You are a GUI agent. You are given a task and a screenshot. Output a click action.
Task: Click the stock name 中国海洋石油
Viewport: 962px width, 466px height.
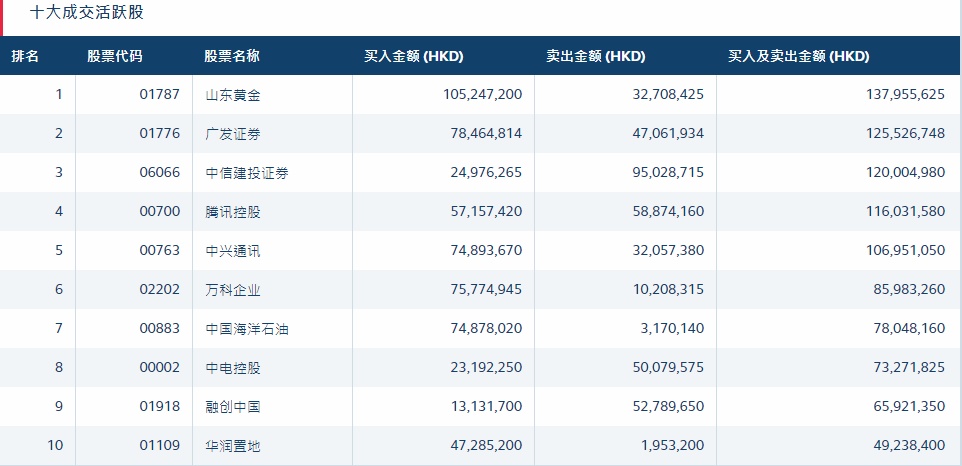(247, 329)
